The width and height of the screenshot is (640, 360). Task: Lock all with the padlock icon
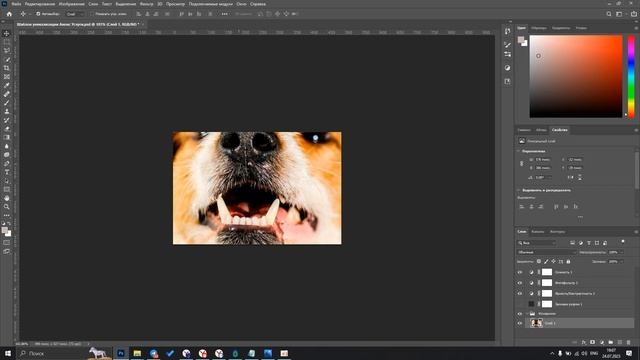point(568,262)
